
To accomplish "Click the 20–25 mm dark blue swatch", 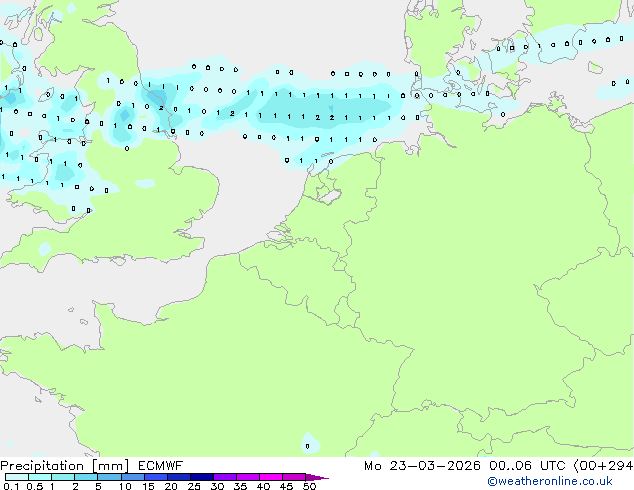I will (x=179, y=477).
